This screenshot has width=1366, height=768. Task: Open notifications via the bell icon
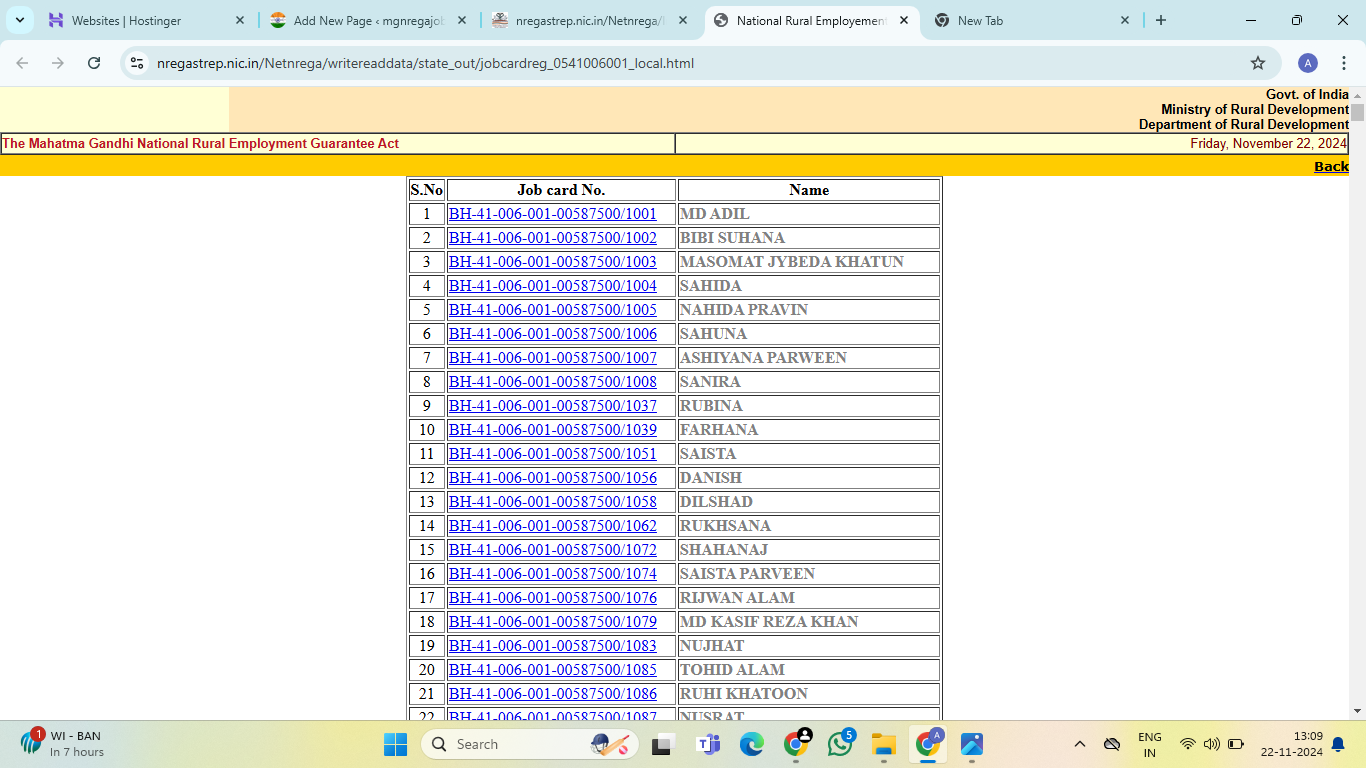1338,744
